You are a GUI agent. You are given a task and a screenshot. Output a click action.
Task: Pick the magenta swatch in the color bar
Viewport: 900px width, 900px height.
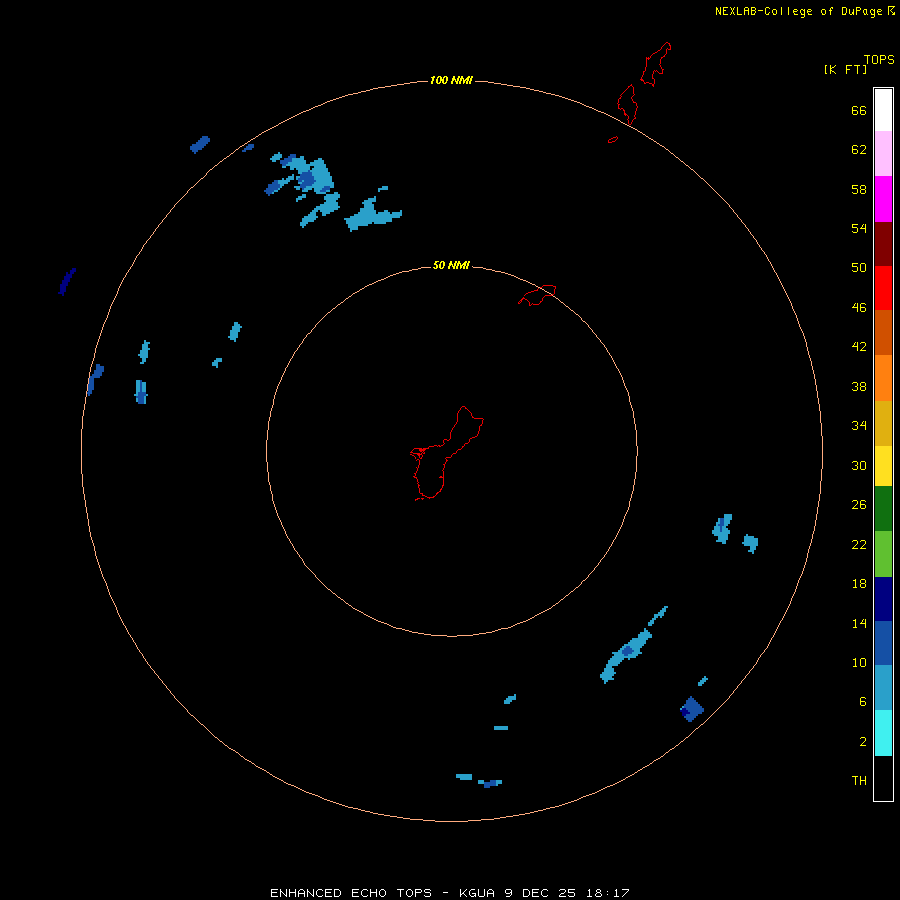(883, 199)
